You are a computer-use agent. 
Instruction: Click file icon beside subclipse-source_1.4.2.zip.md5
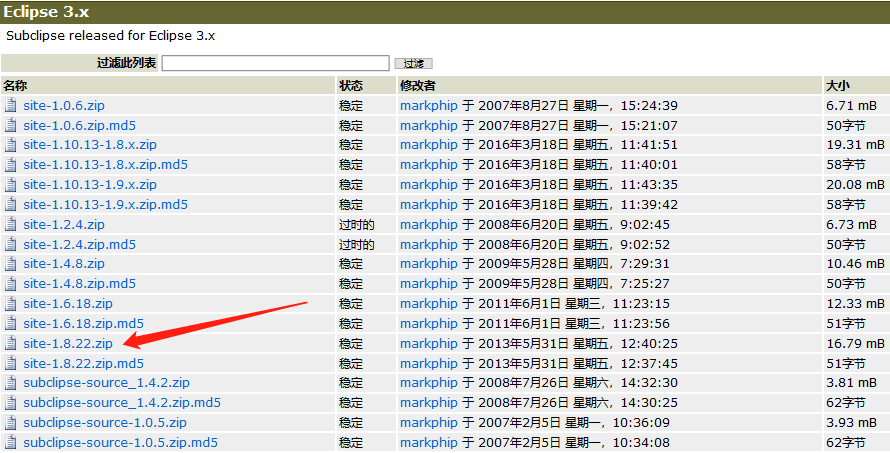point(11,402)
